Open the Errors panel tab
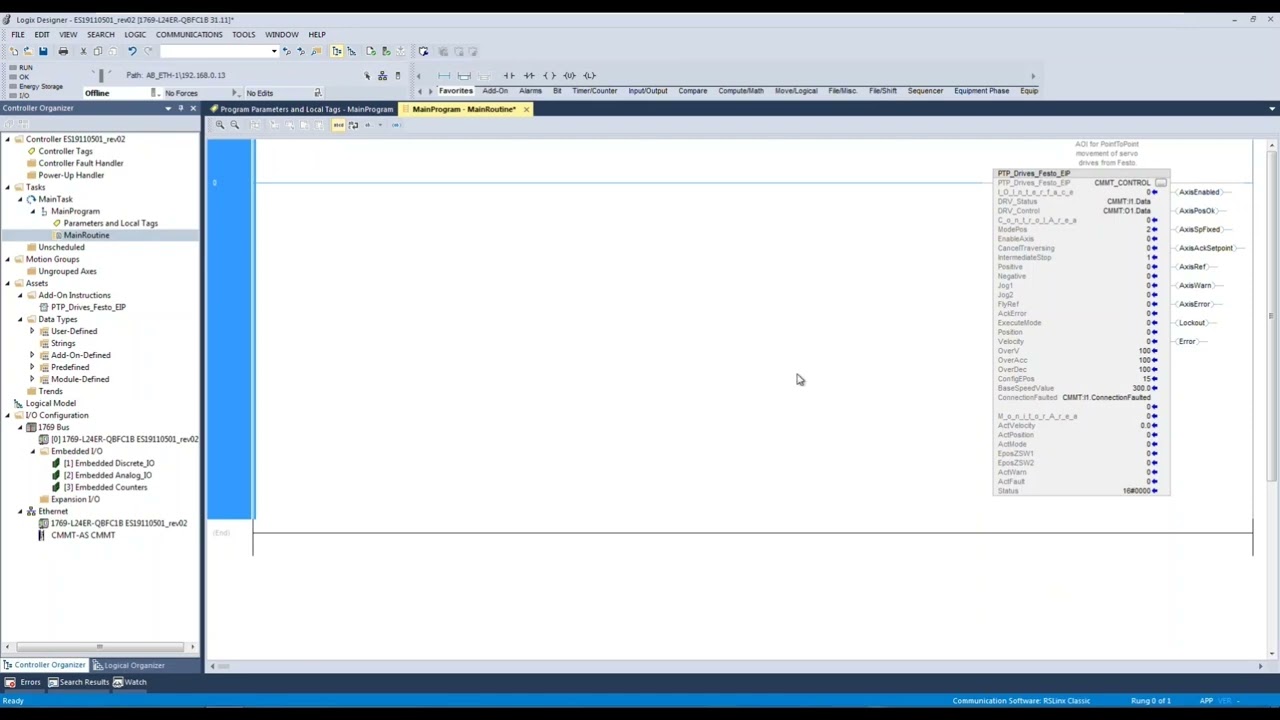 coord(25,682)
